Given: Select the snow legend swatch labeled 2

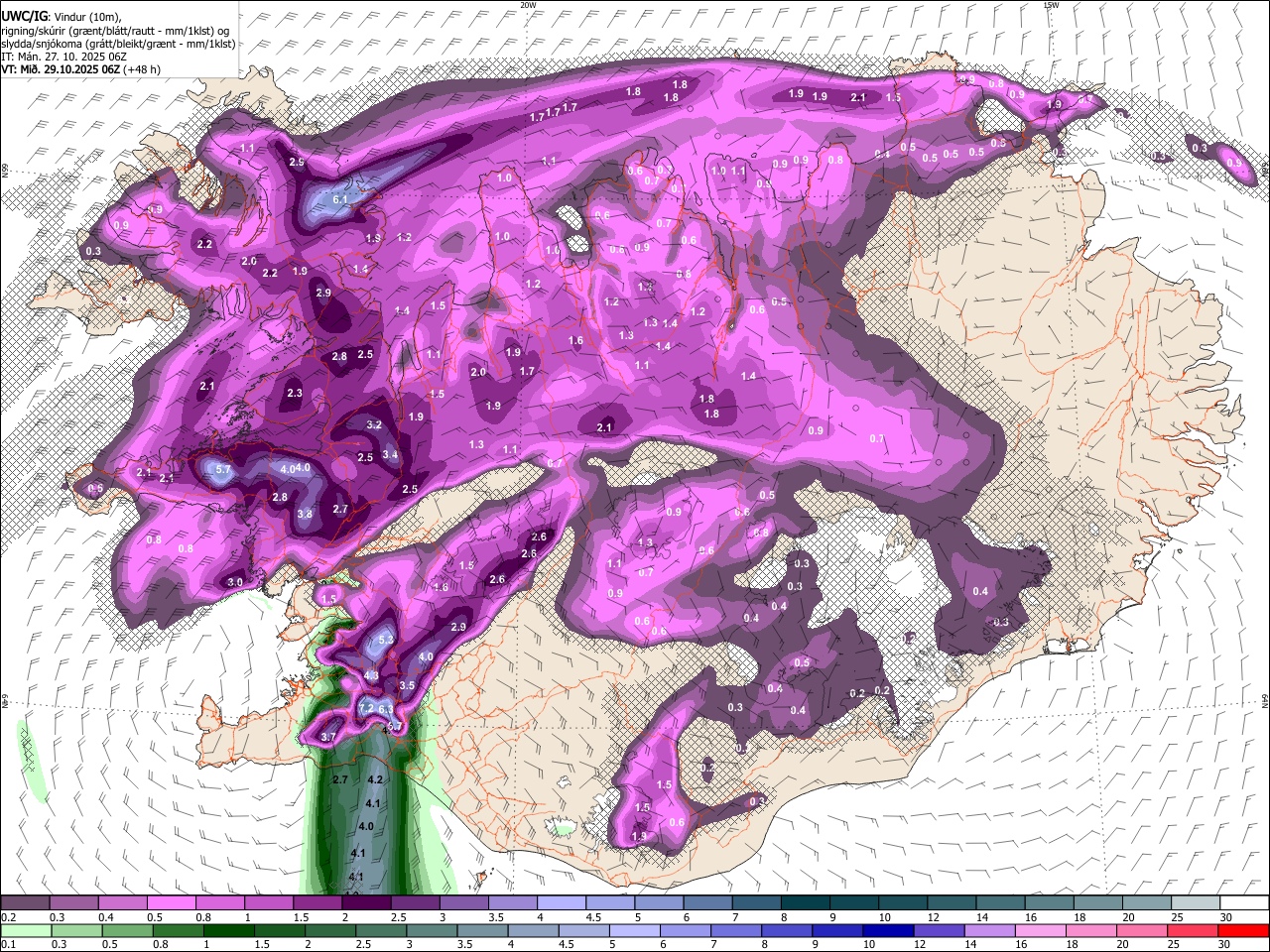Looking at the screenshot, I should (x=366, y=903).
